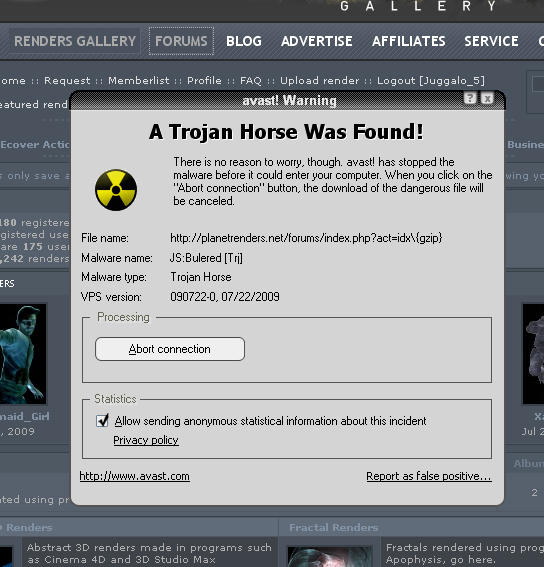Click the Memberlist navigation link
Image resolution: width=544 pixels, height=567 pixels.
pos(139,80)
